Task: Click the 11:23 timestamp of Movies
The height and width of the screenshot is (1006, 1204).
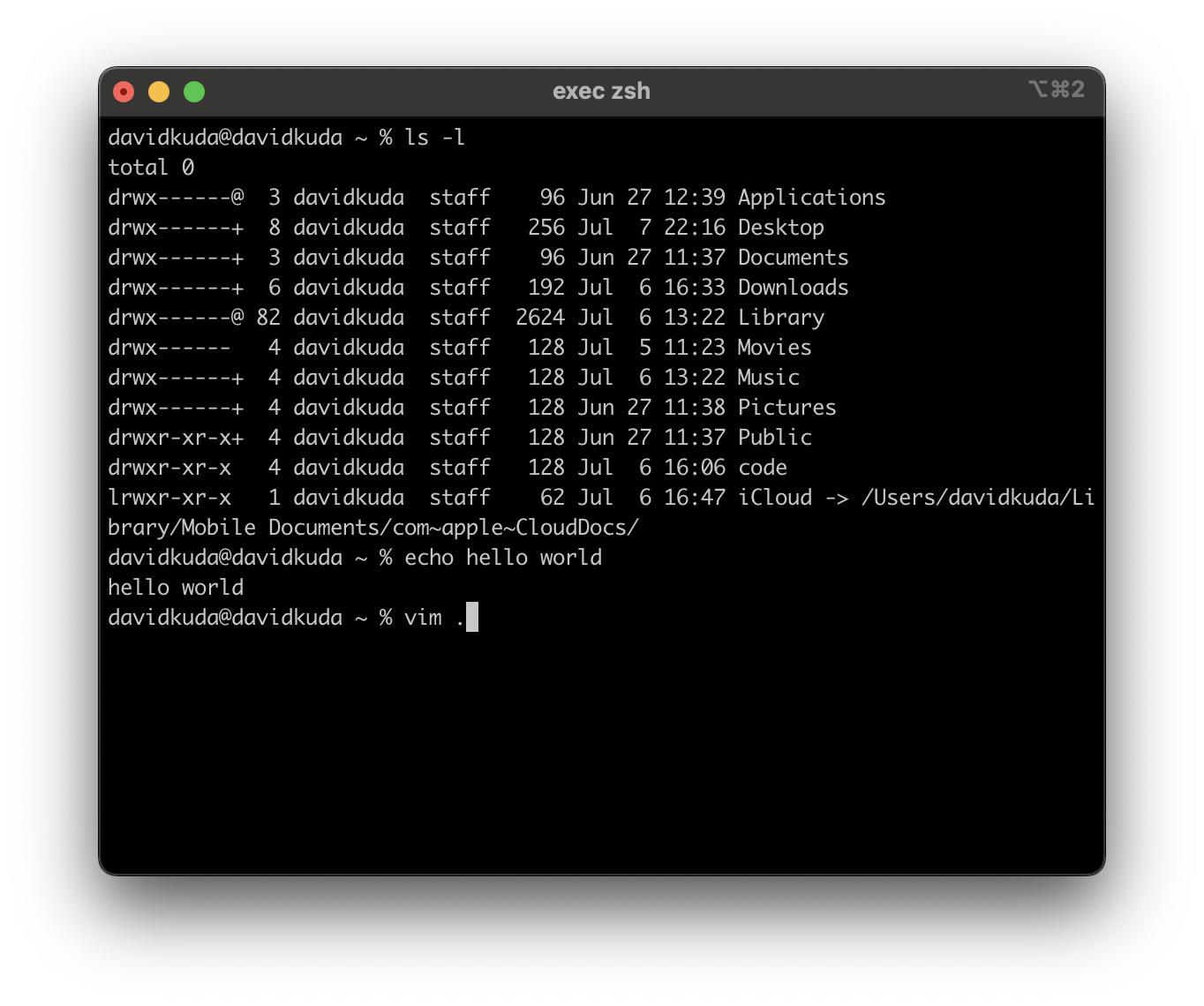Action: 695,348
